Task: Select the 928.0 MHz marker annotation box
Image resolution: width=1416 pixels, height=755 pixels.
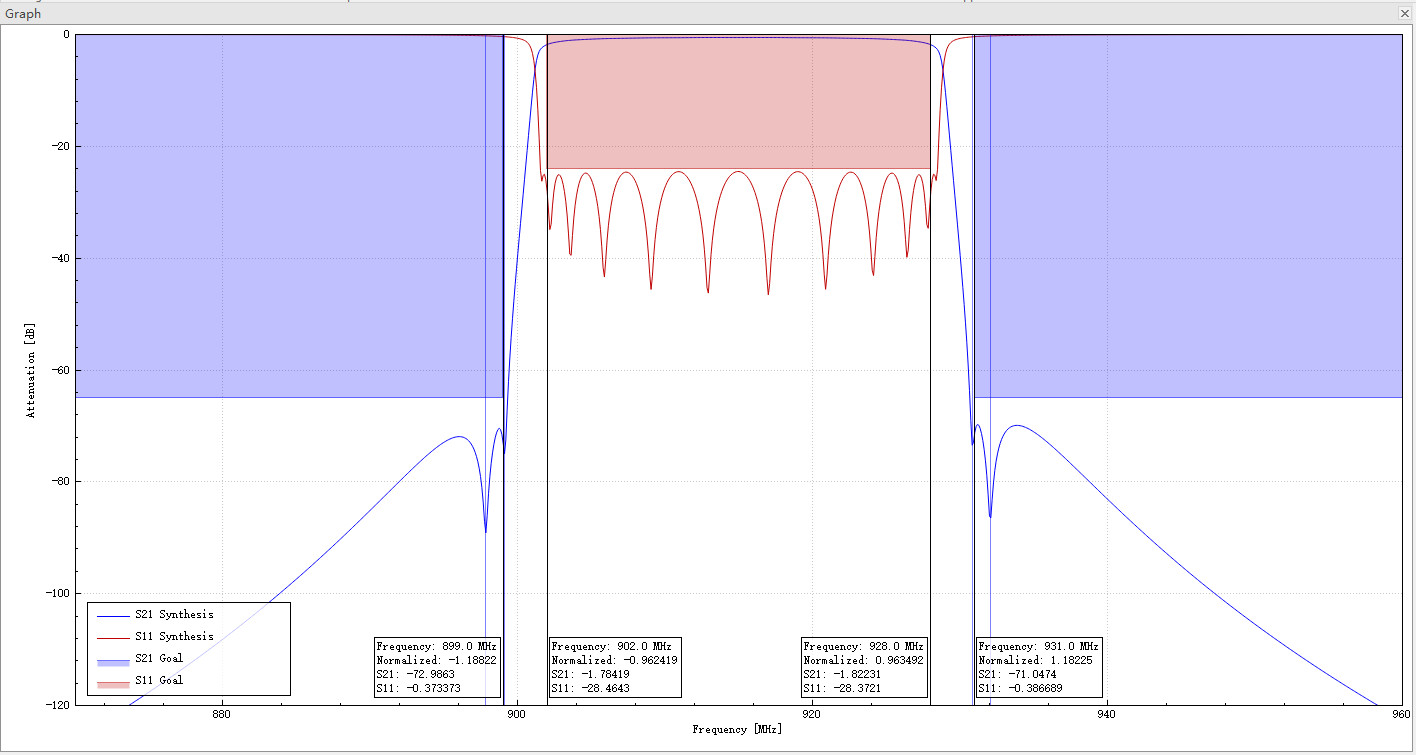Action: [x=863, y=667]
